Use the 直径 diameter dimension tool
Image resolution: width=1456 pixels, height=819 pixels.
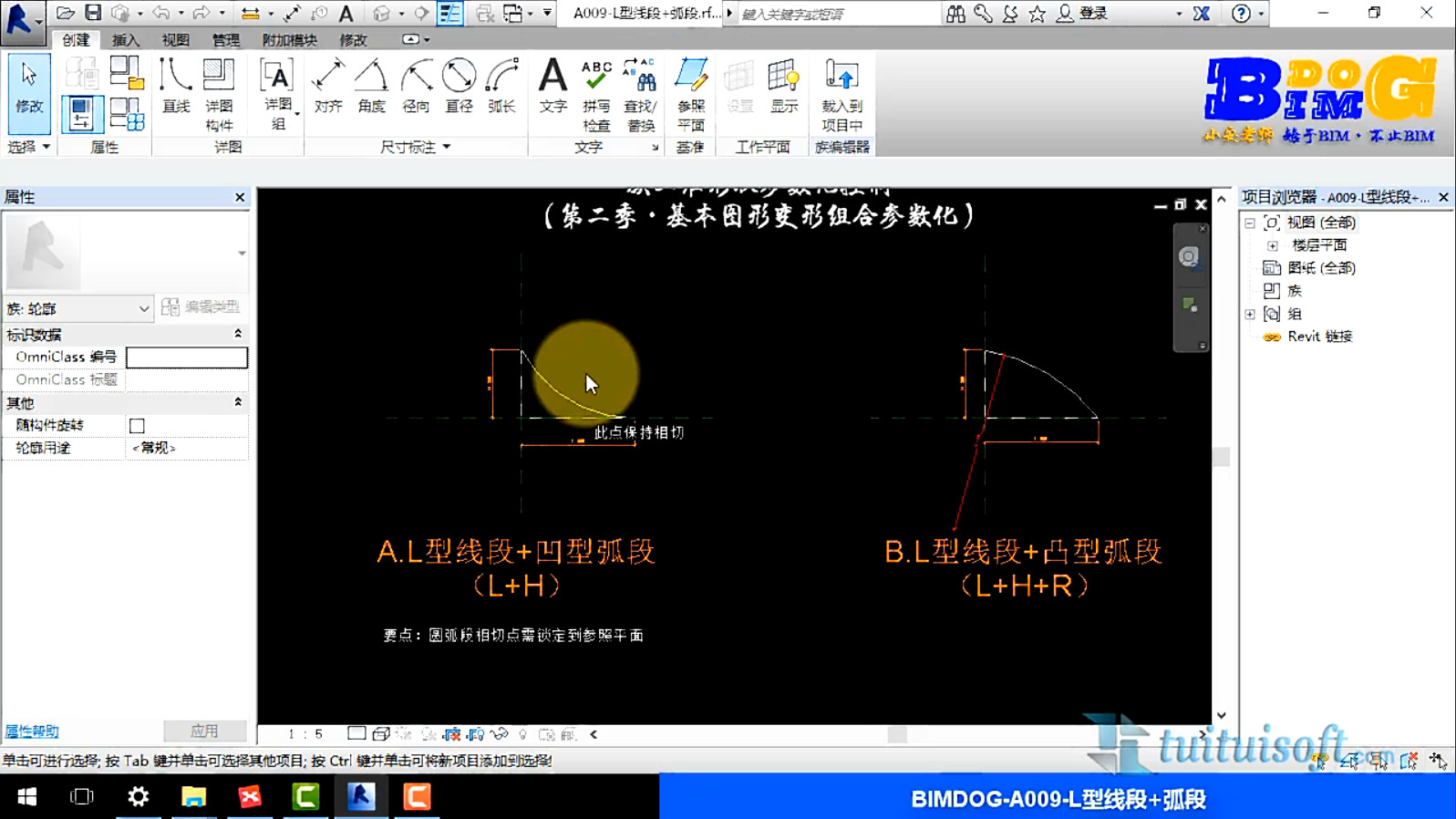459,86
